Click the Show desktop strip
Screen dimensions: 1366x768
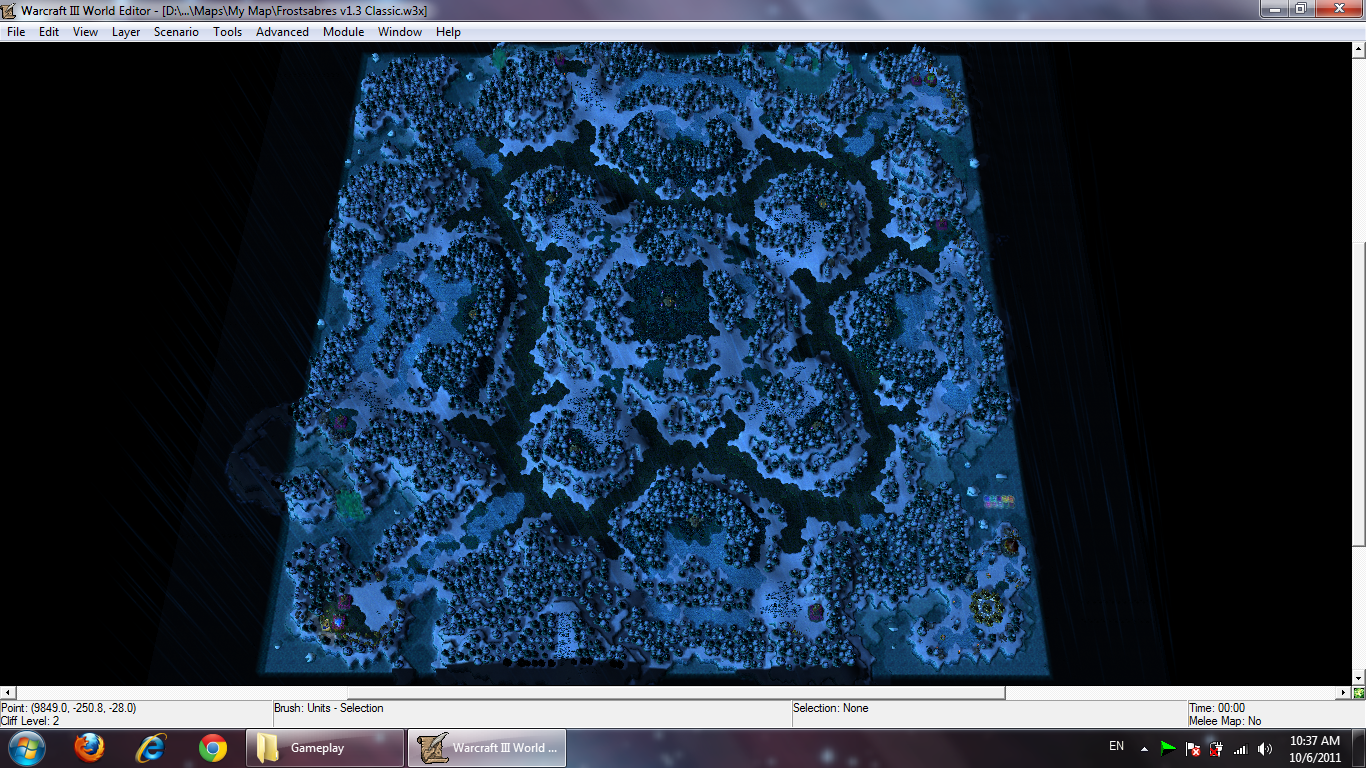[1358, 749]
